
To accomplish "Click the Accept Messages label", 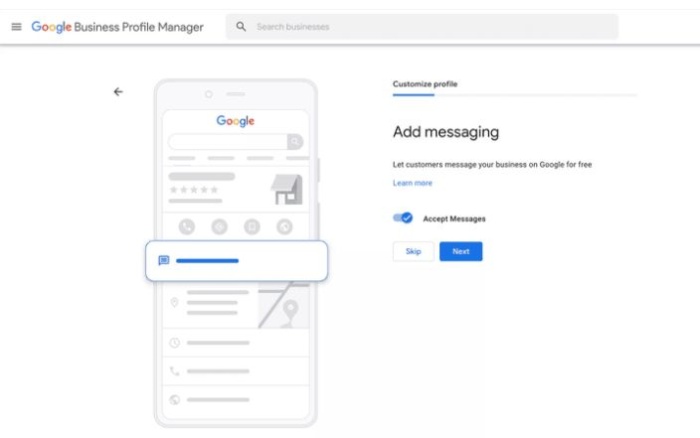I will point(454,219).
